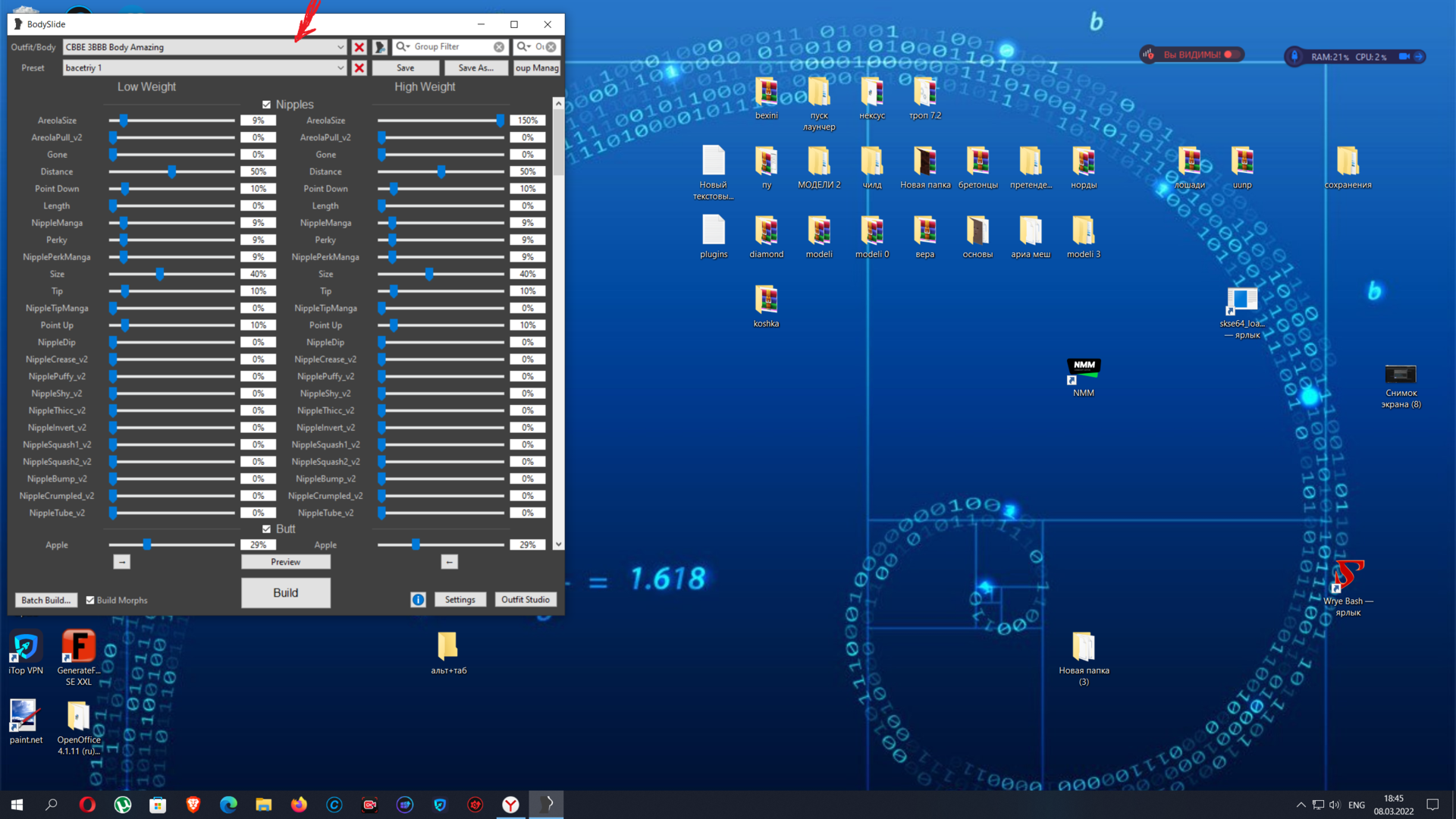Show hidden system tray icons
Screen dimensions: 1456x819
tap(1301, 805)
